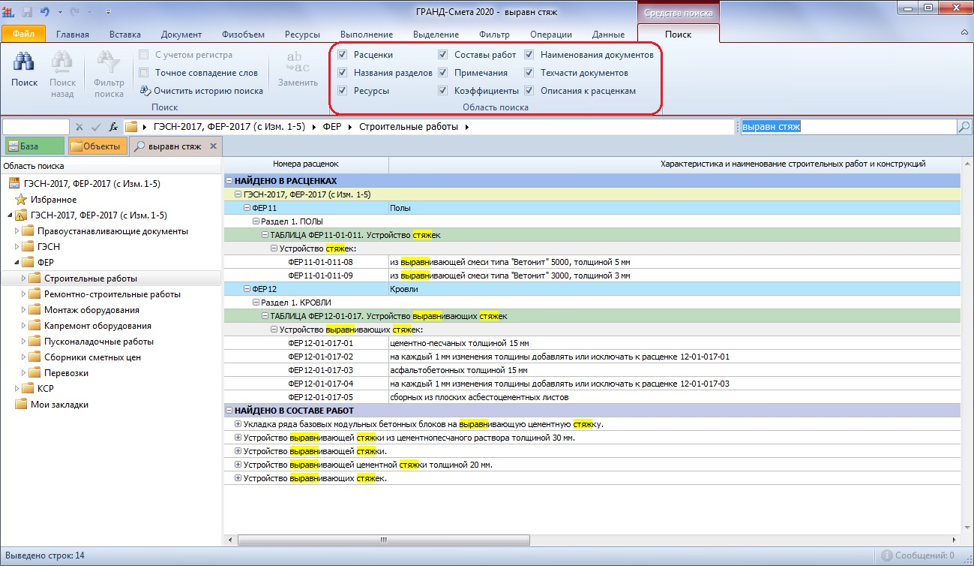Click the Поиск binoculars icon
Image resolution: width=974 pixels, height=566 pixels.
pos(24,62)
